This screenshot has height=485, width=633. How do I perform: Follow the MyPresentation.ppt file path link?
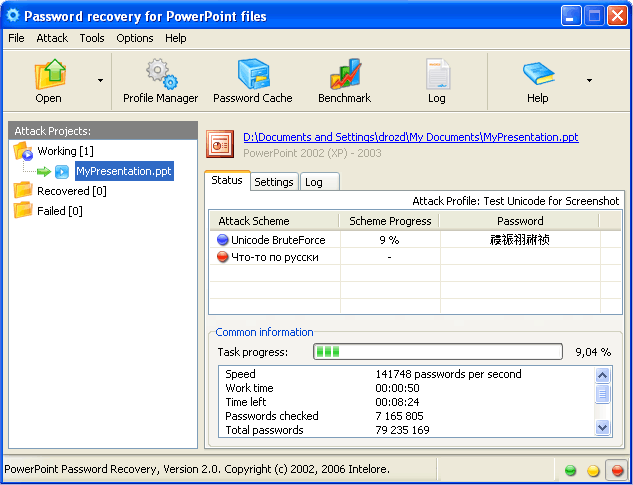click(x=411, y=137)
